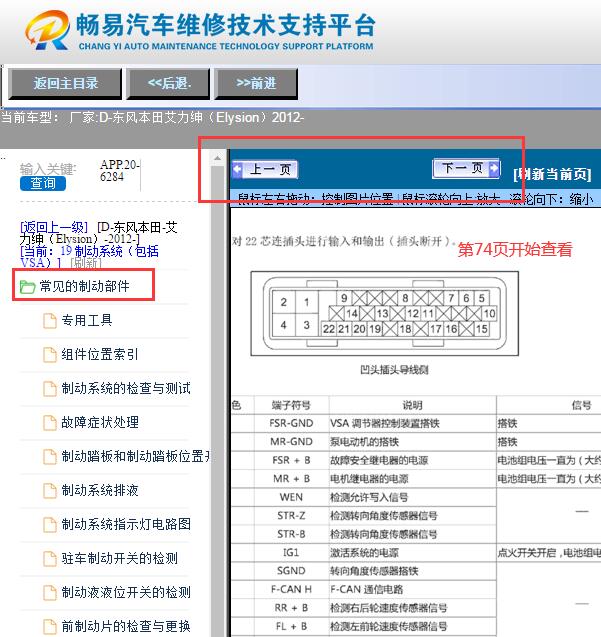
Task: Select the FL + B terminal cell
Action: click(291, 626)
